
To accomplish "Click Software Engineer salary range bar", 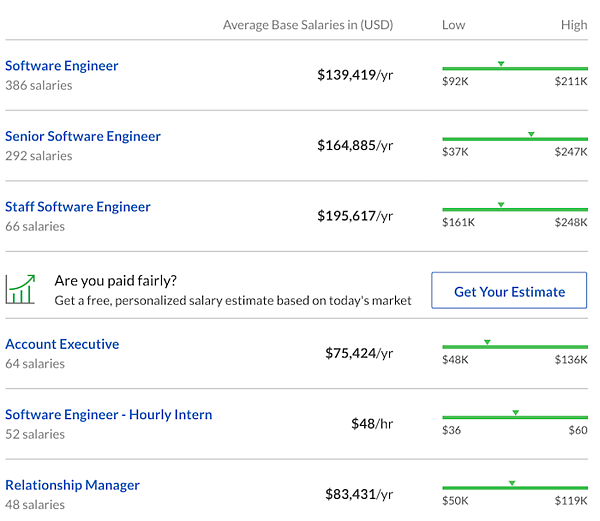I will pos(515,69).
